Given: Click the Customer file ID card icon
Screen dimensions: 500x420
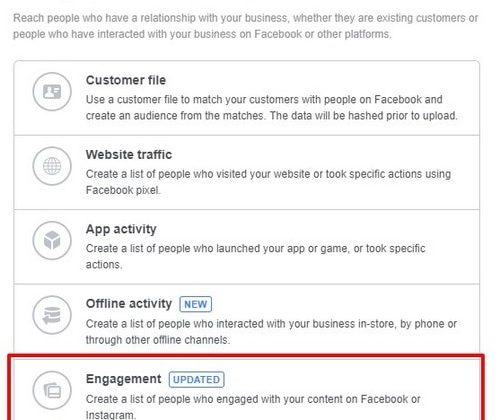Looking at the screenshot, I should (52, 92).
